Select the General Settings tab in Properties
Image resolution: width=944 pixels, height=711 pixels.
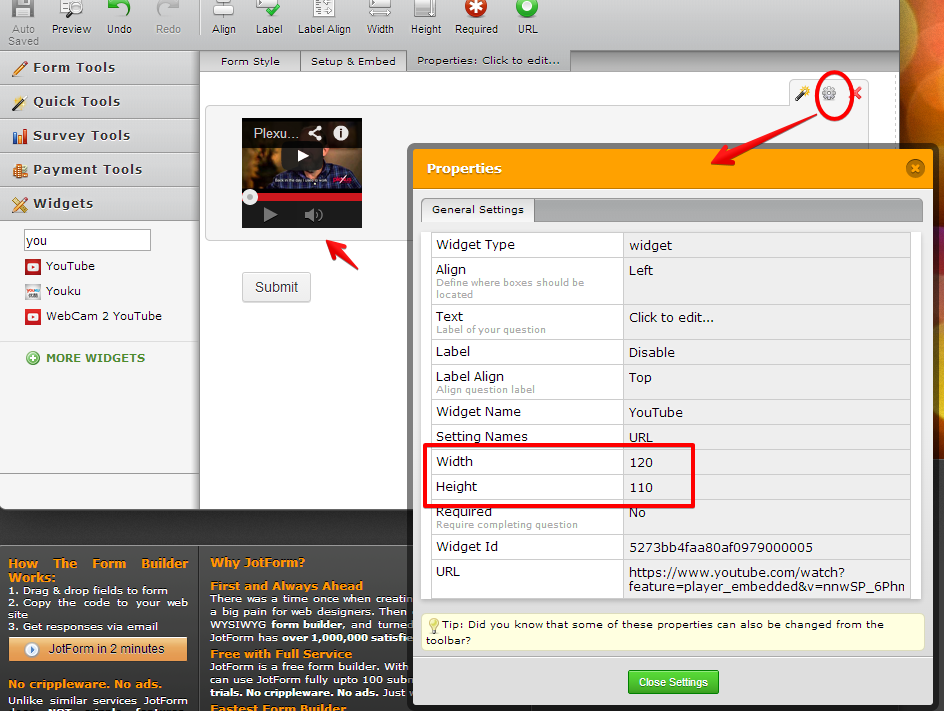(477, 210)
